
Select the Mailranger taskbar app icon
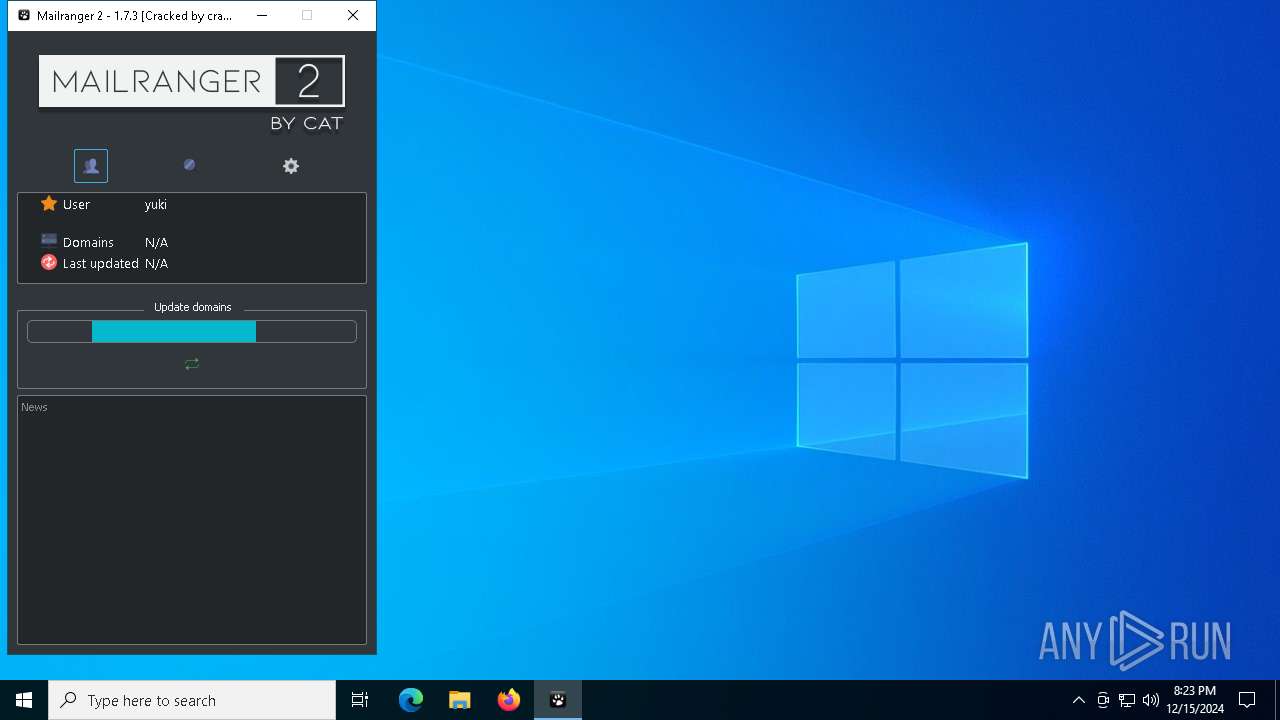coord(558,700)
